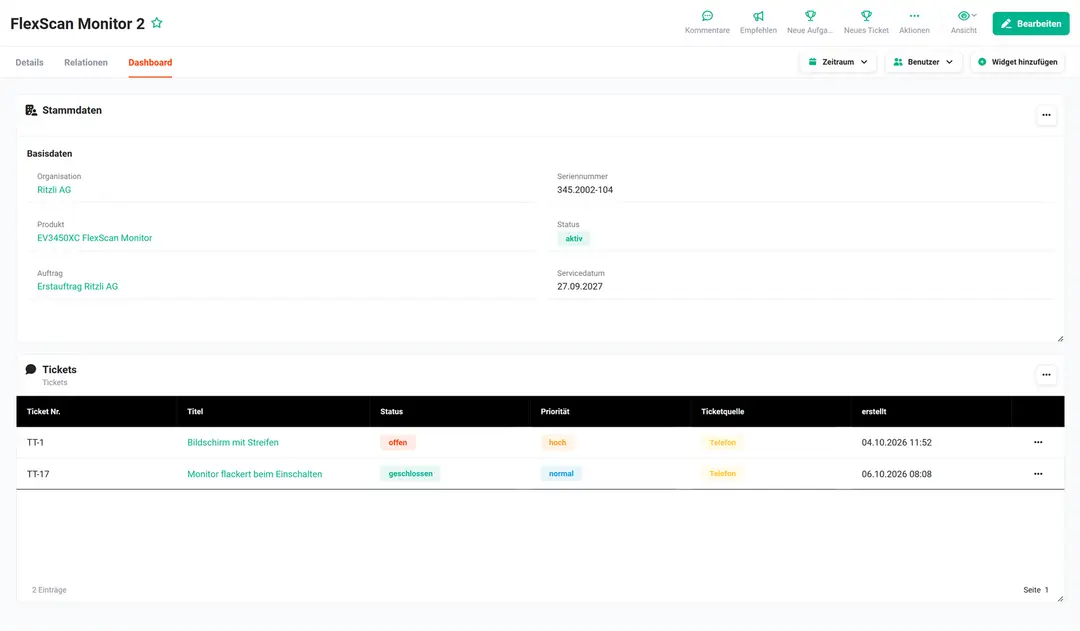Image resolution: width=1080 pixels, height=631 pixels.
Task: Sort table by Priorität column header
Action: pyautogui.click(x=555, y=411)
